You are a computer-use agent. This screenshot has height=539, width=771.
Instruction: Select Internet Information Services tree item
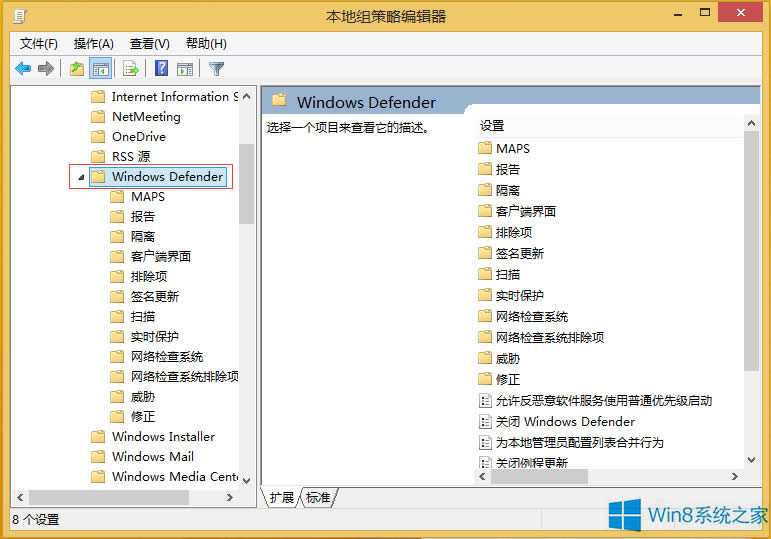(175, 97)
